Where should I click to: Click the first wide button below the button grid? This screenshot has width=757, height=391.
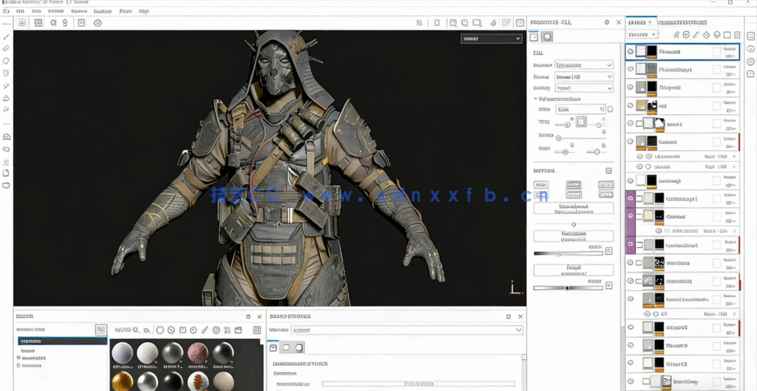pos(574,208)
